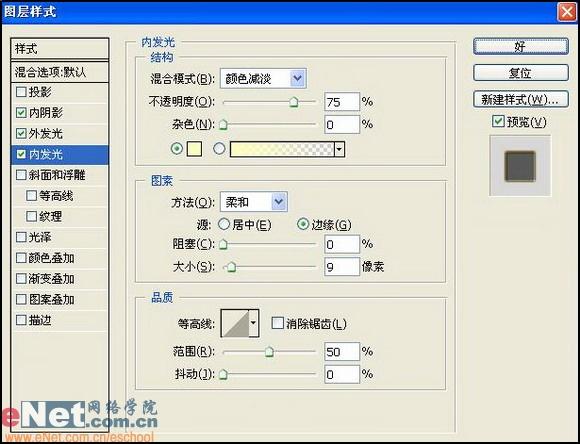Select the 边缘(G) source radio button
This screenshot has width=580, height=444.
(303, 224)
